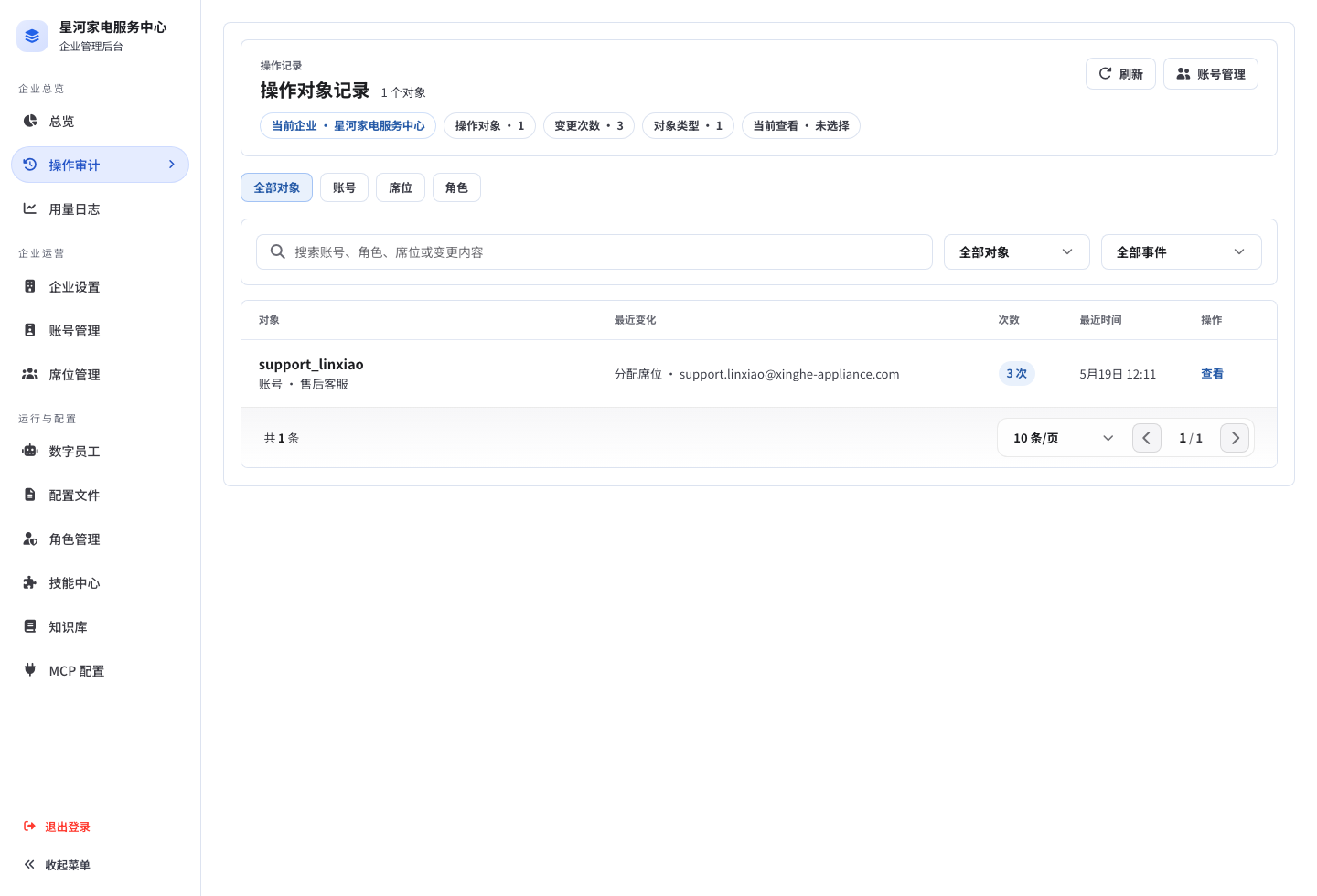This screenshot has height=896, width=1317.
Task: Click the 最近时间 column header
Action: [x=1100, y=320]
